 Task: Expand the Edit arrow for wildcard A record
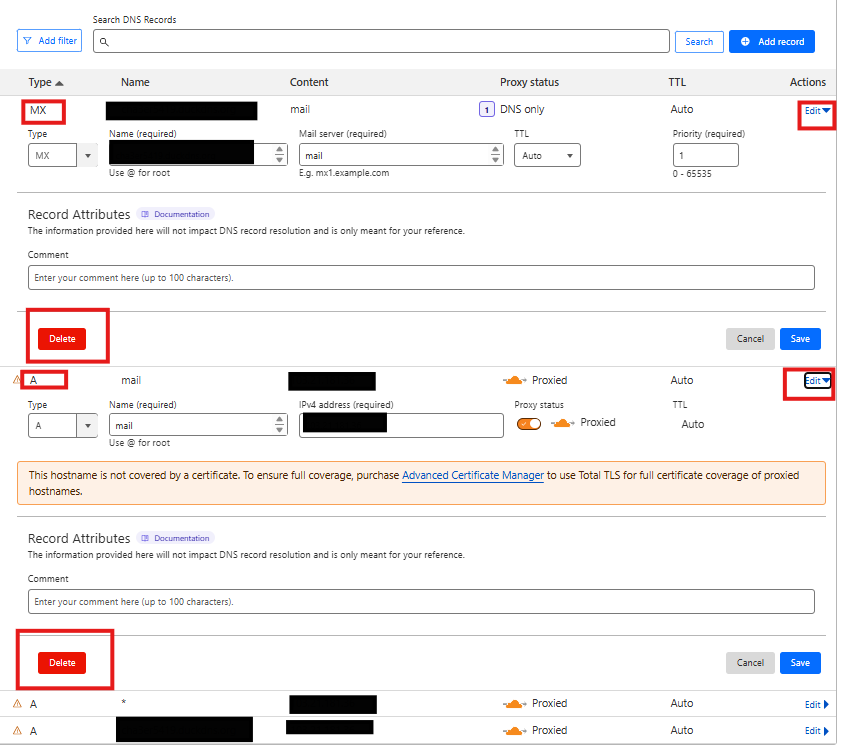816,705
